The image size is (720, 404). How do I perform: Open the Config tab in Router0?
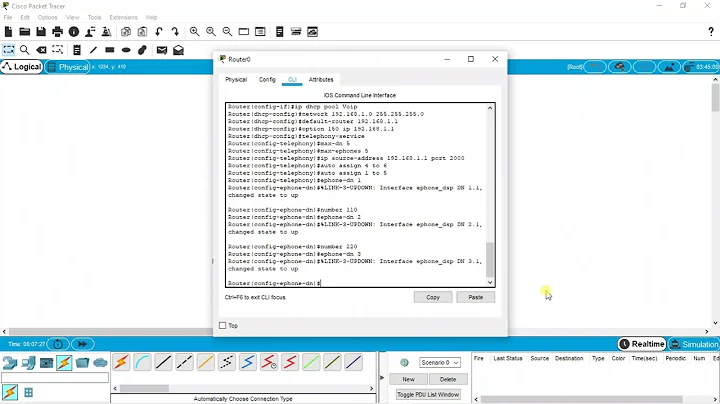click(x=267, y=79)
